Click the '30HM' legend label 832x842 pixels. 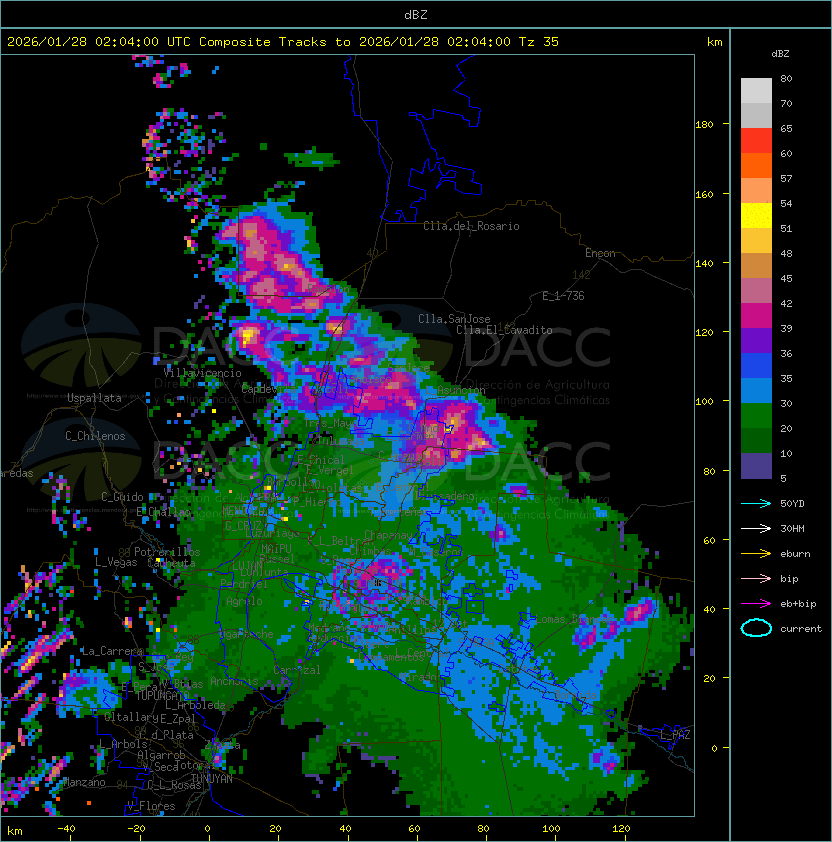[792, 528]
